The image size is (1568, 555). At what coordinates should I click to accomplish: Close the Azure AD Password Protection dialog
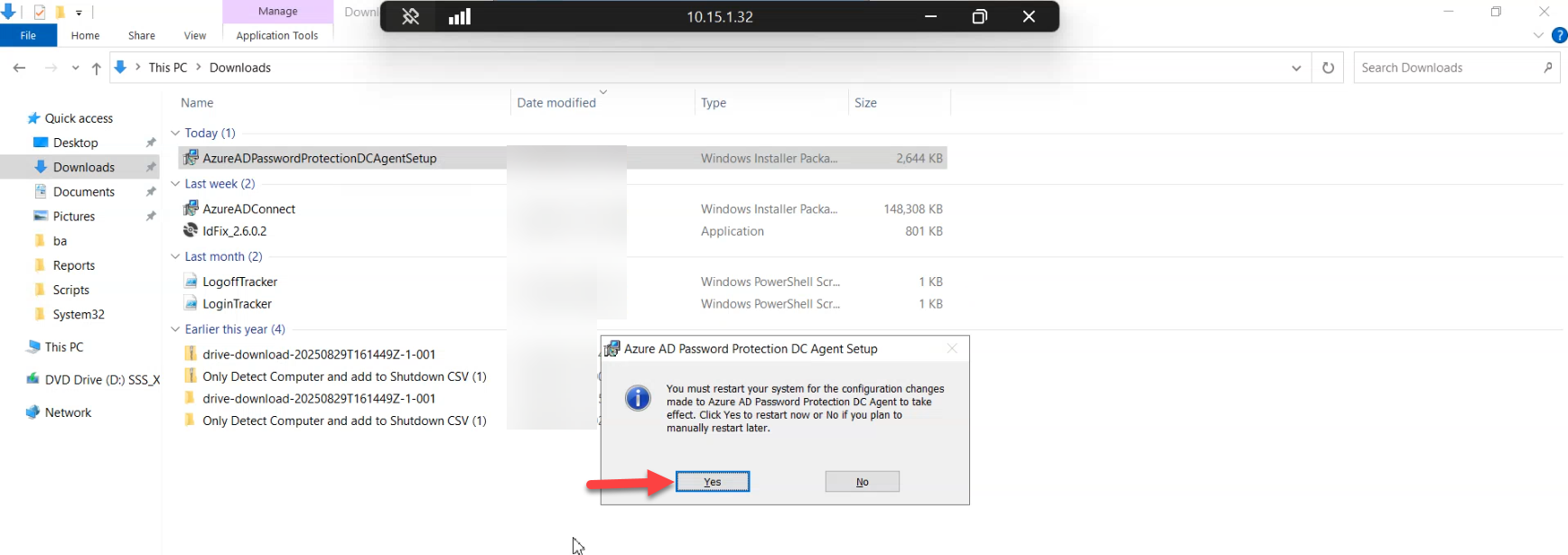click(952, 348)
